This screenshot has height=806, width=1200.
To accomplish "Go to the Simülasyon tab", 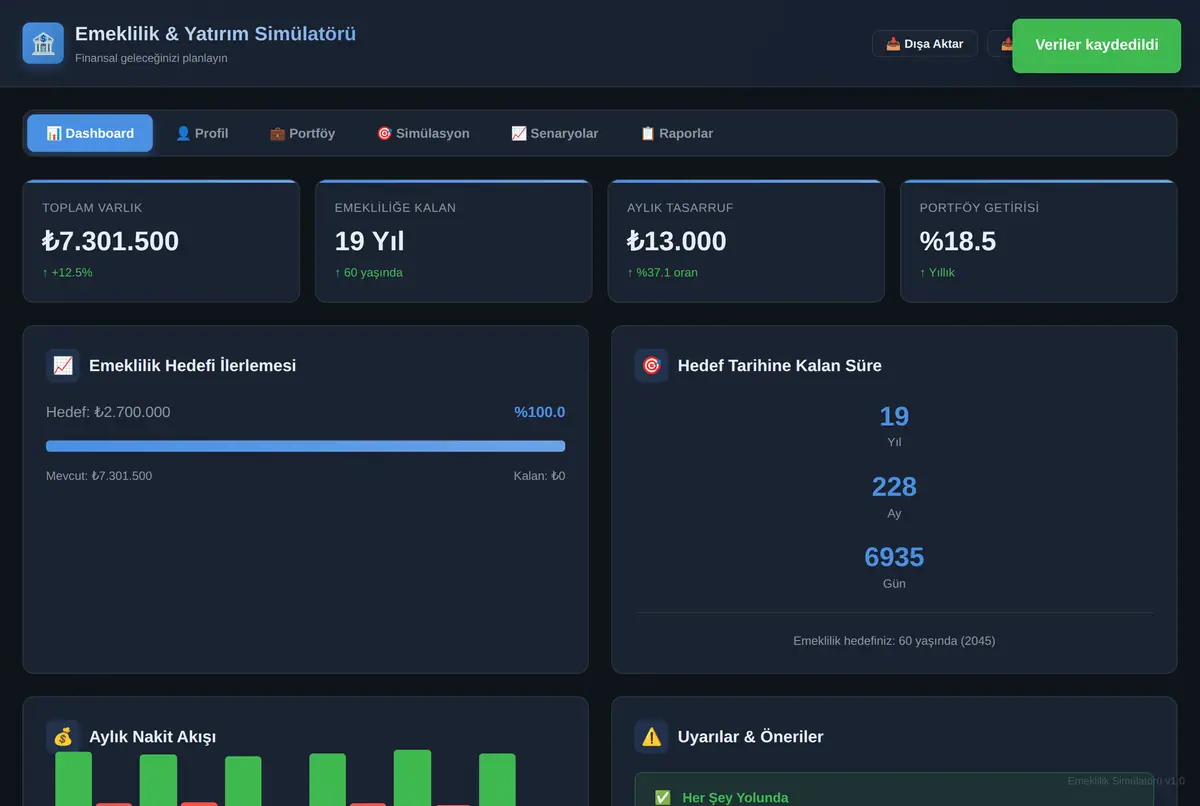I will pos(423,133).
